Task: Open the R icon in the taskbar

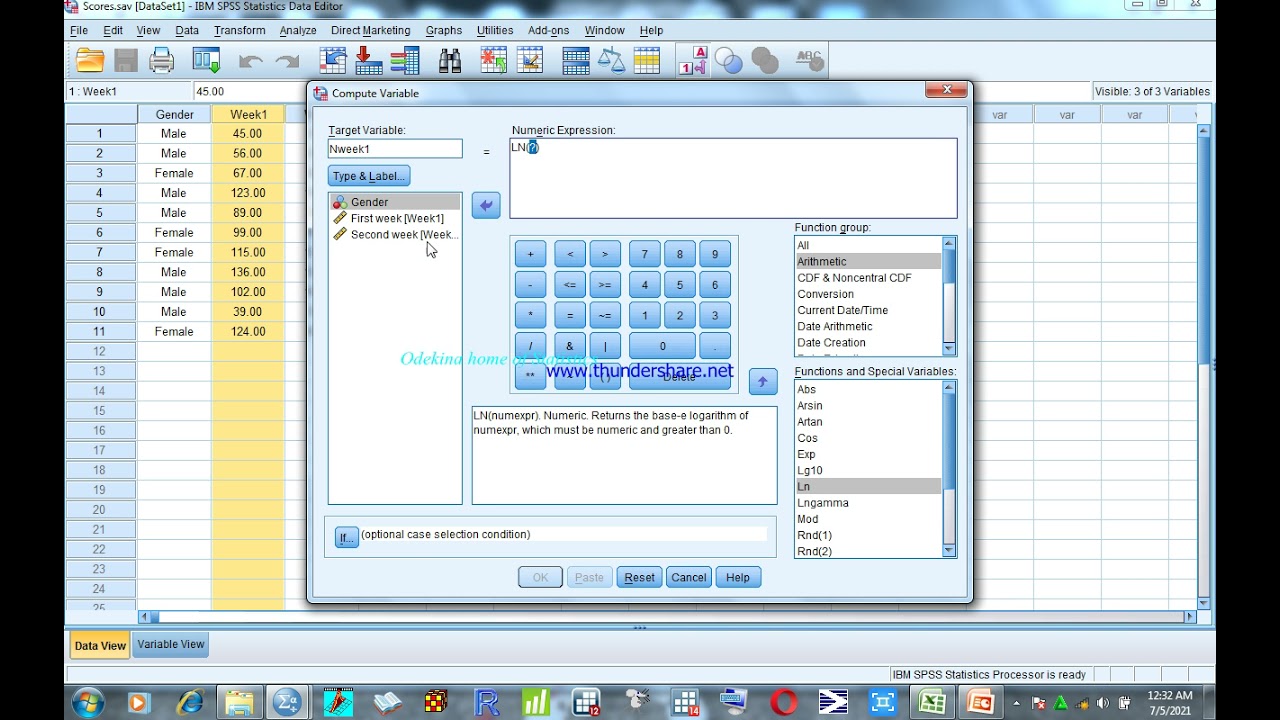Action: 487,702
